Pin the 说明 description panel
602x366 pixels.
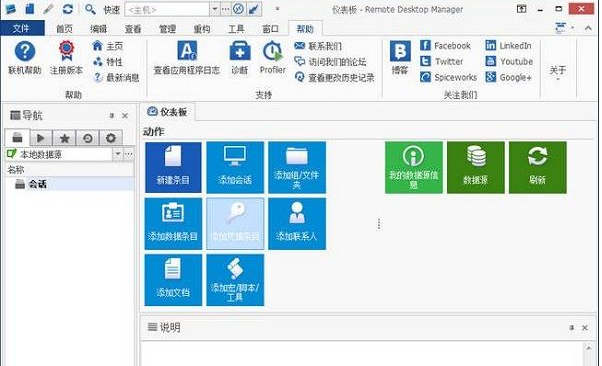point(572,328)
